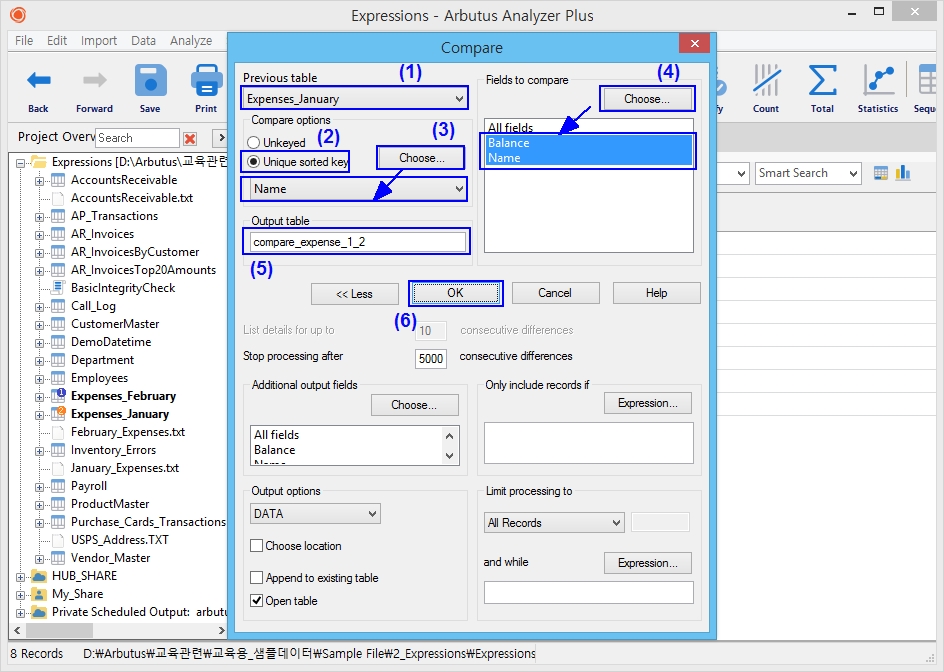Screen dimensions: 944x672
Task: Expand the AP_Transactions tree node
Action: [39, 217]
